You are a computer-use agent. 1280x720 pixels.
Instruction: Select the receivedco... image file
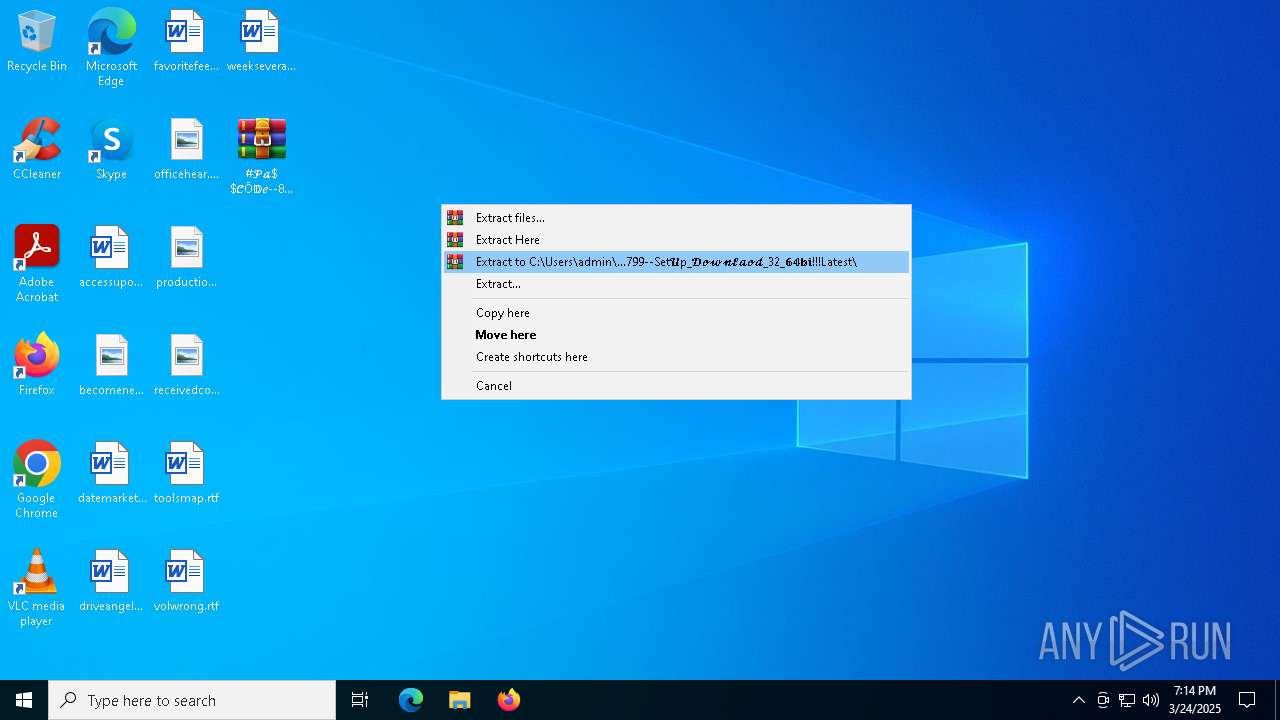click(186, 366)
